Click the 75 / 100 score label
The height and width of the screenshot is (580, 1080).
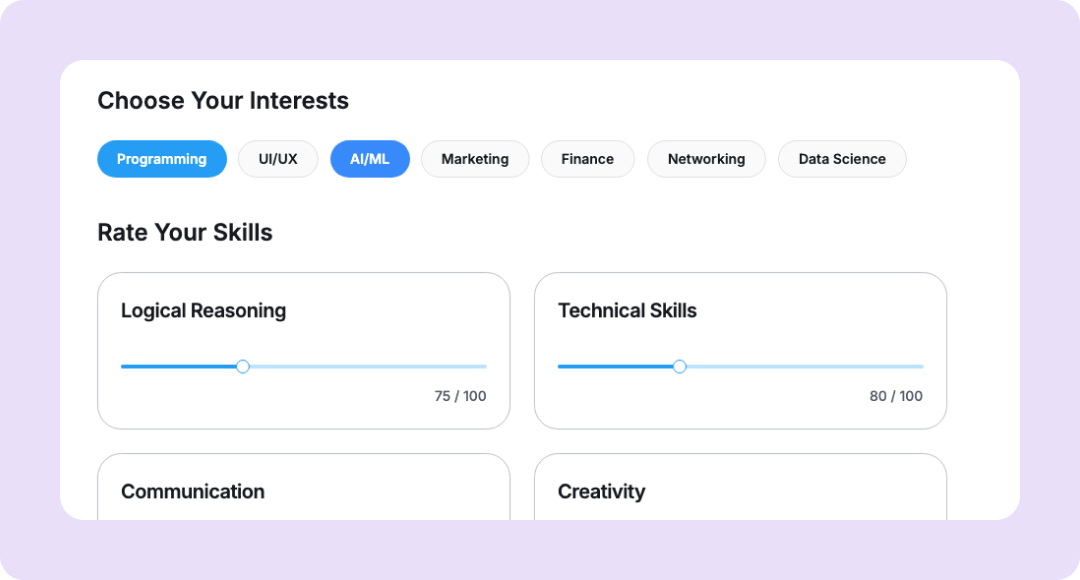pos(460,396)
